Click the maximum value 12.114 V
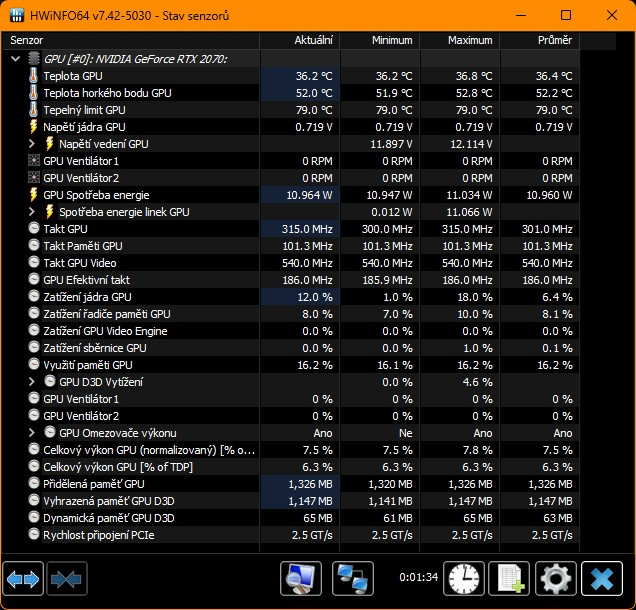Screen dimensions: 636x610 click(471, 144)
